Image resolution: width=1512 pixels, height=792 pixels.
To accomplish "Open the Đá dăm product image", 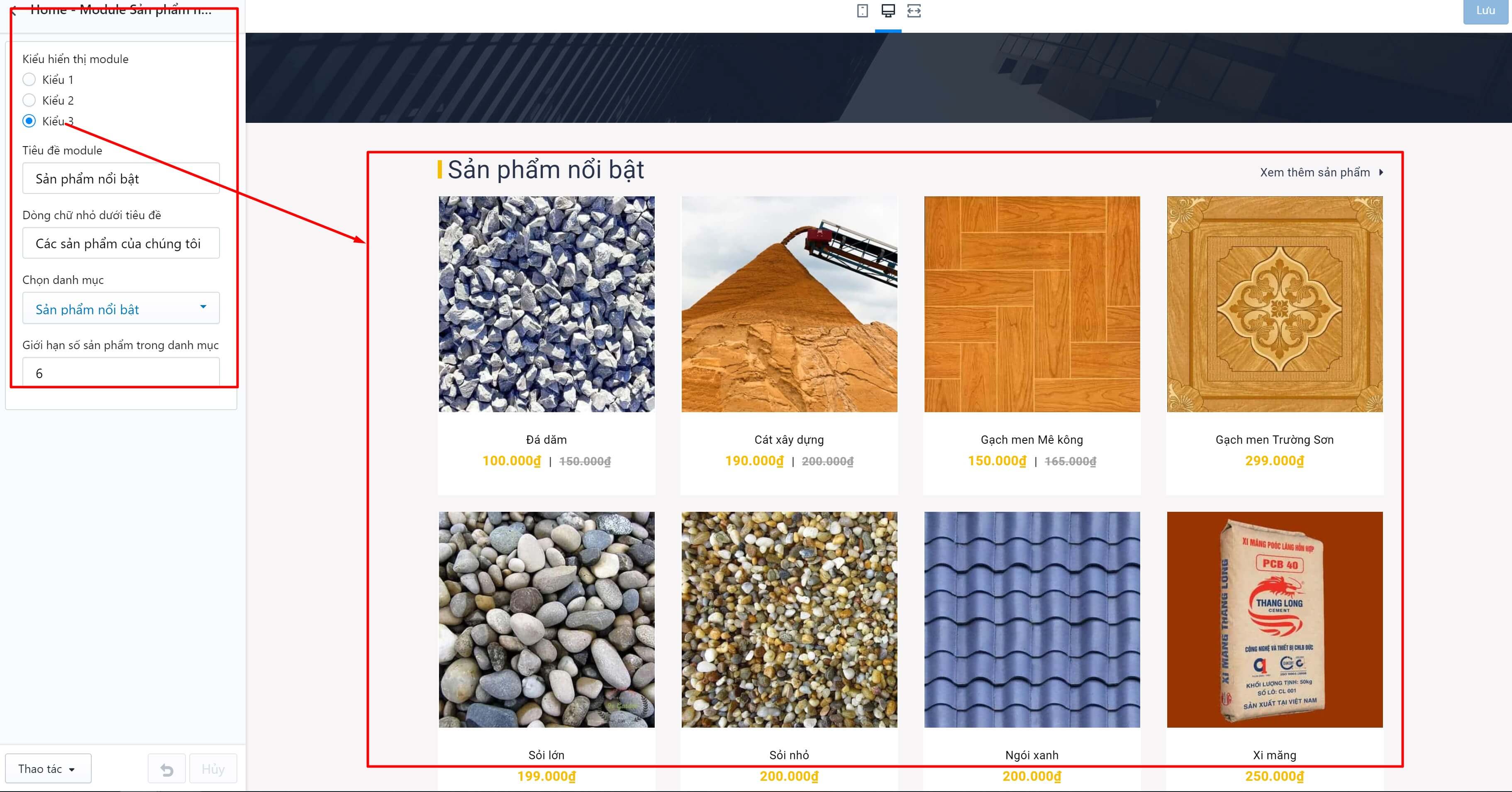I will pyautogui.click(x=546, y=304).
